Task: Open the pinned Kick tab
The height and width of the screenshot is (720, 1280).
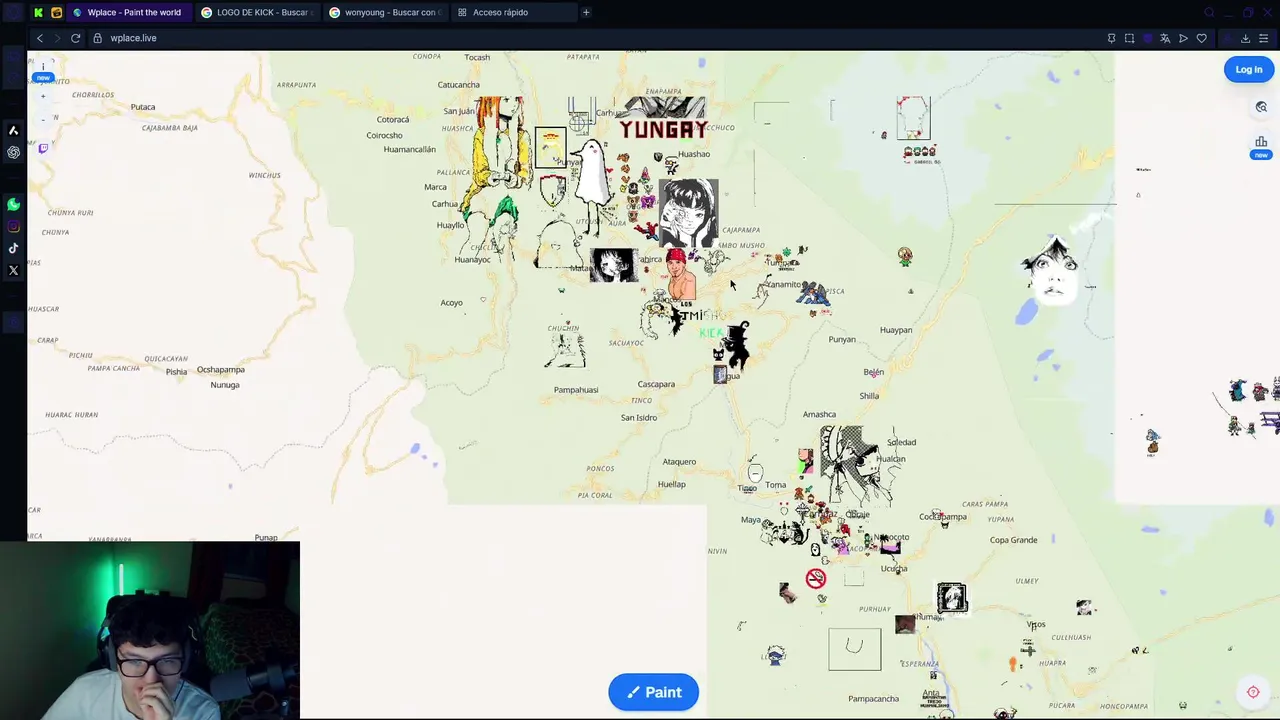Action: point(38,12)
